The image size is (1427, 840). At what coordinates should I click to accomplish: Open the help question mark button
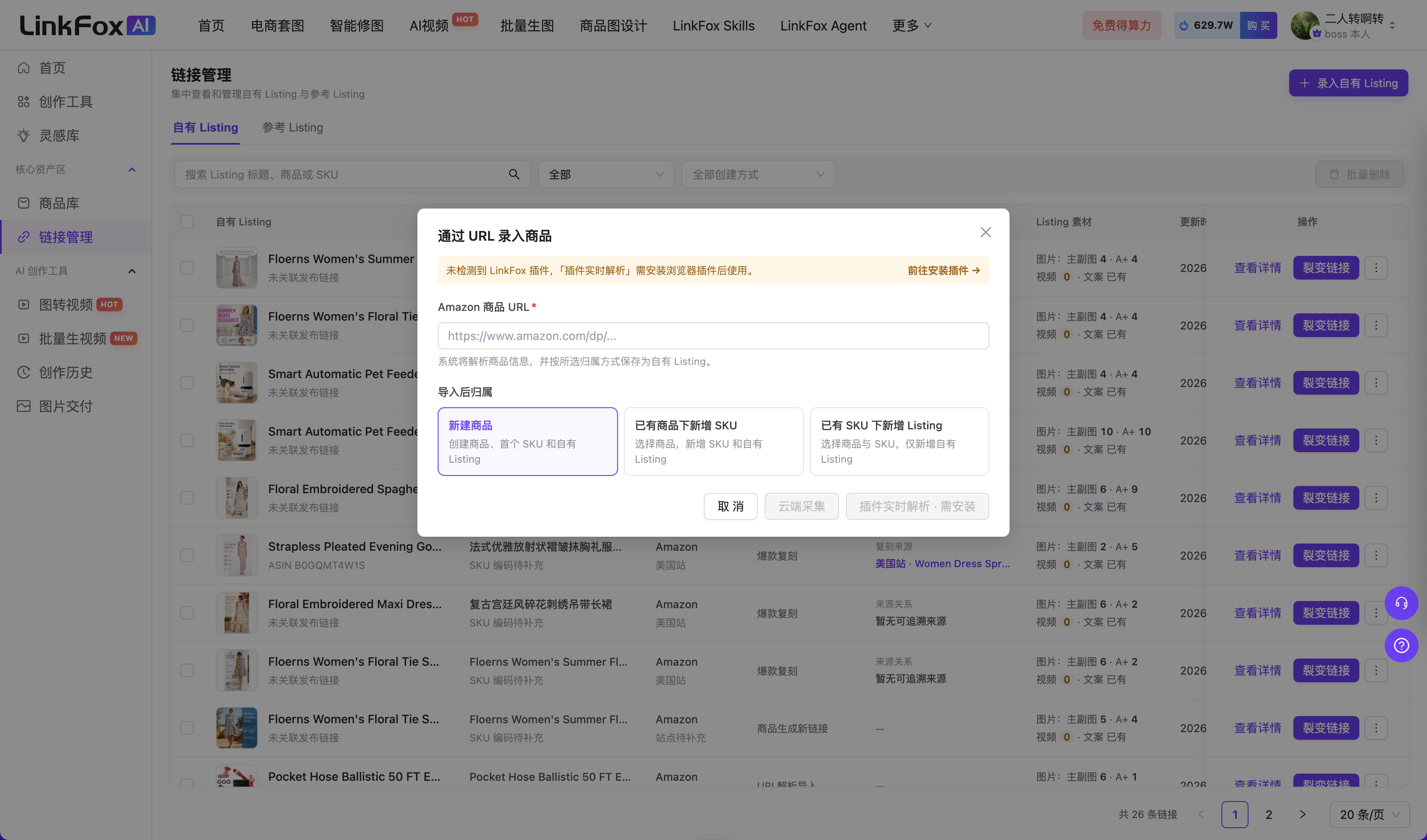click(x=1401, y=645)
